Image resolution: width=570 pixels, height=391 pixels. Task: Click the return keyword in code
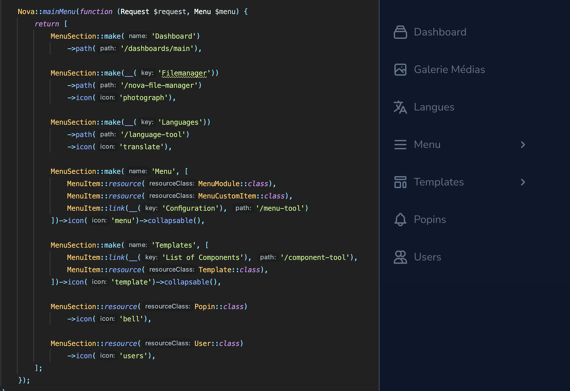[47, 24]
